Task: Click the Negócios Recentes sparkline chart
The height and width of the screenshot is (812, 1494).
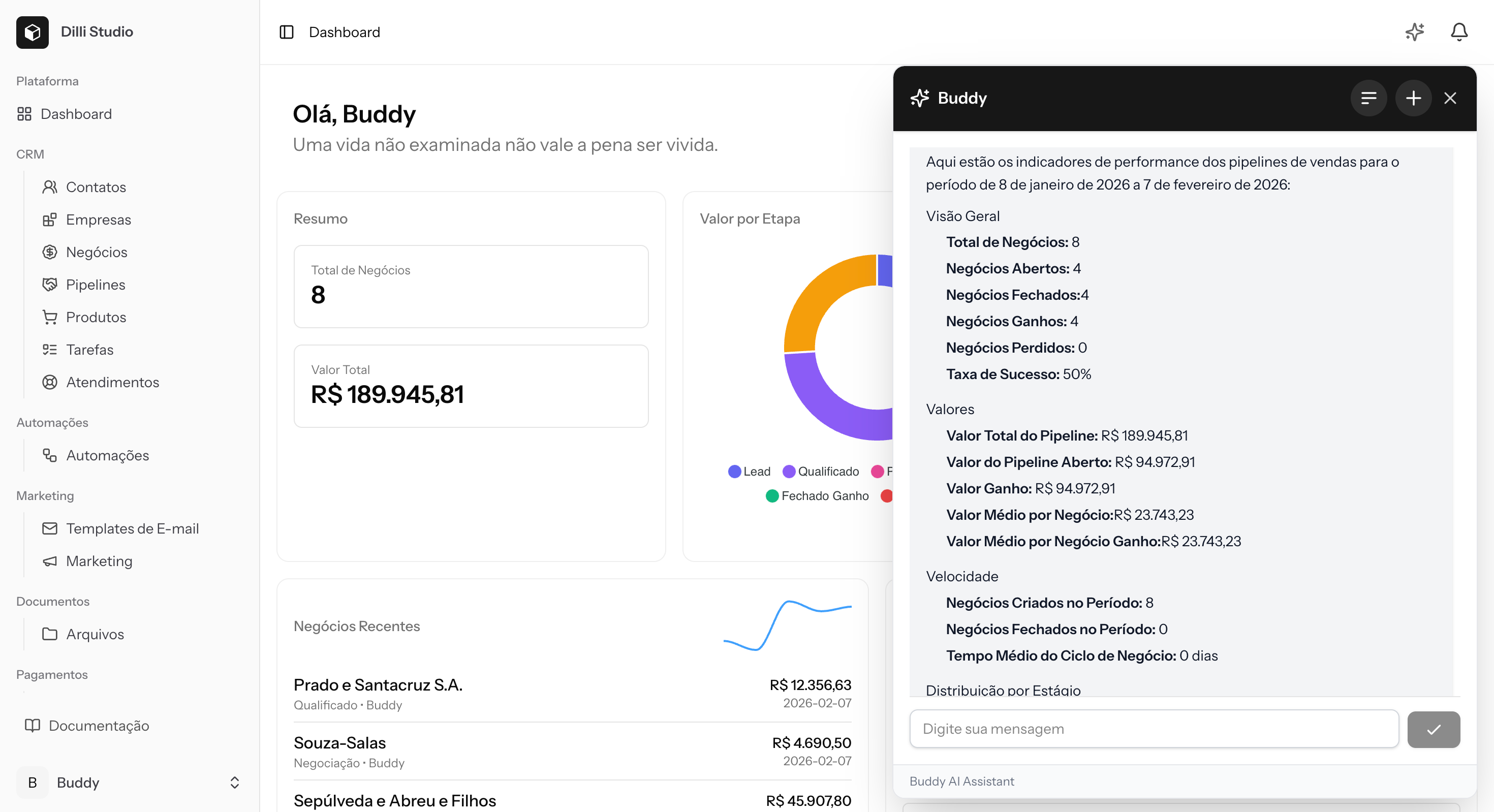Action: tap(788, 626)
